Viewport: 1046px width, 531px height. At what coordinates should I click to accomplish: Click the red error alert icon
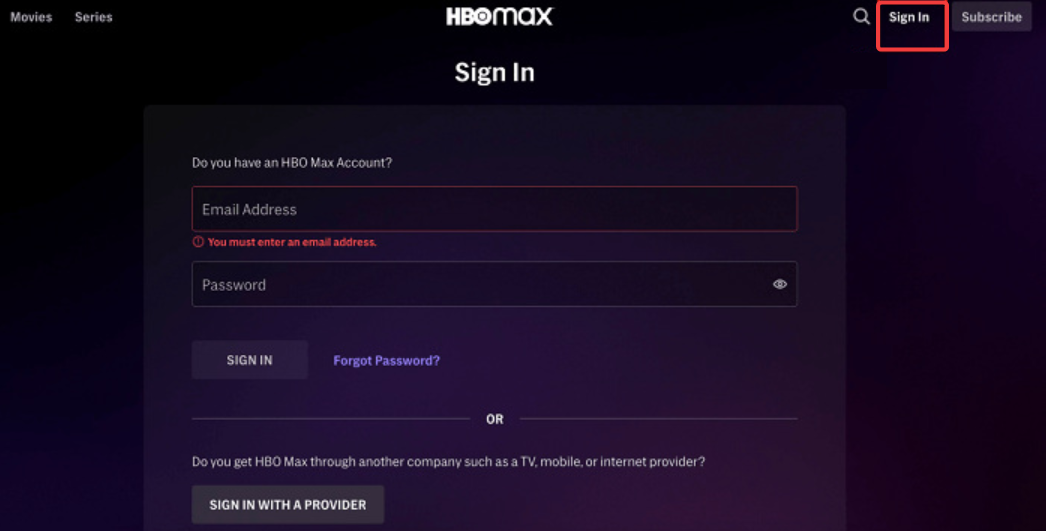click(198, 242)
